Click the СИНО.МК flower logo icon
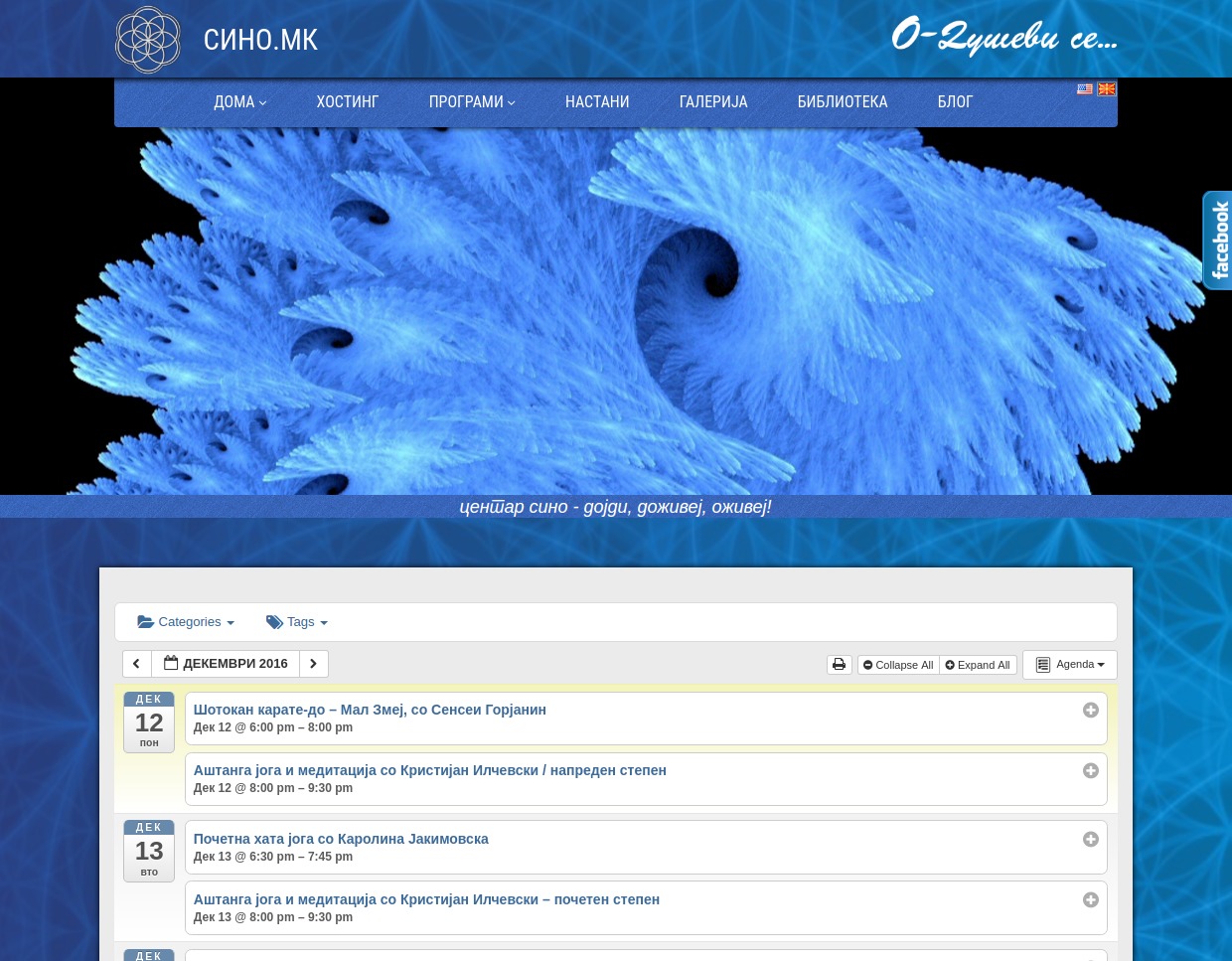The width and height of the screenshot is (1232, 961). (148, 40)
